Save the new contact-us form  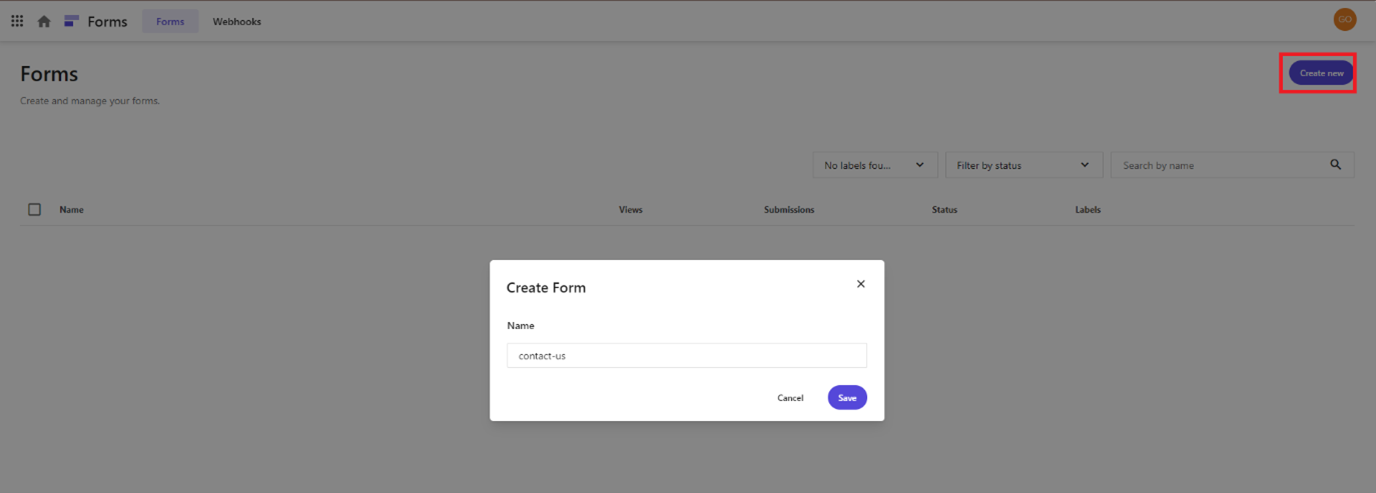[847, 398]
